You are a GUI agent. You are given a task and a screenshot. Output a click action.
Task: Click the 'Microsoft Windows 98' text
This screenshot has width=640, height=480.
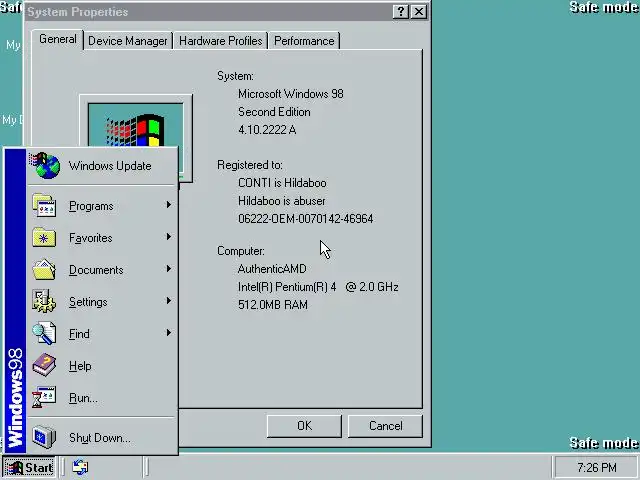pos(291,94)
